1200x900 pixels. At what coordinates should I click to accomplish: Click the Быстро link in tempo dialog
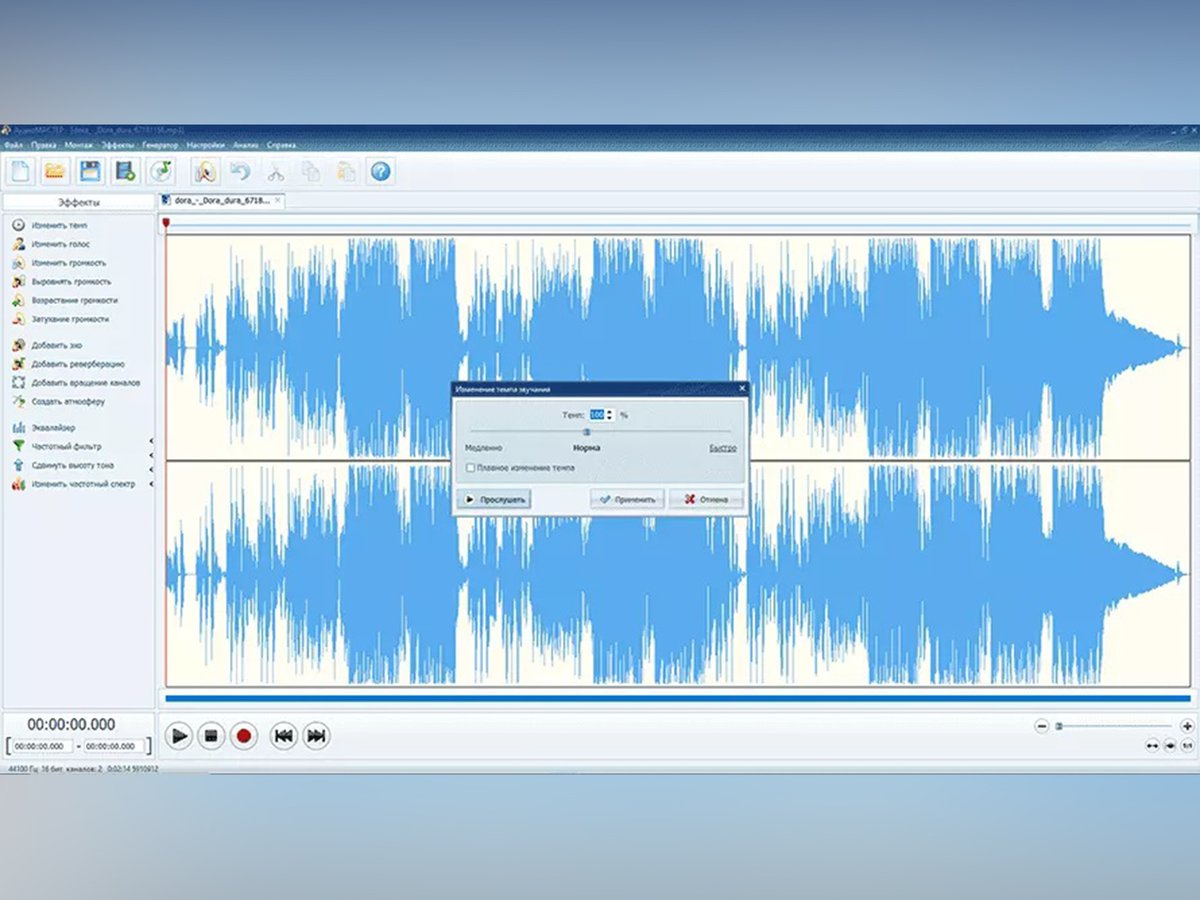pos(723,448)
